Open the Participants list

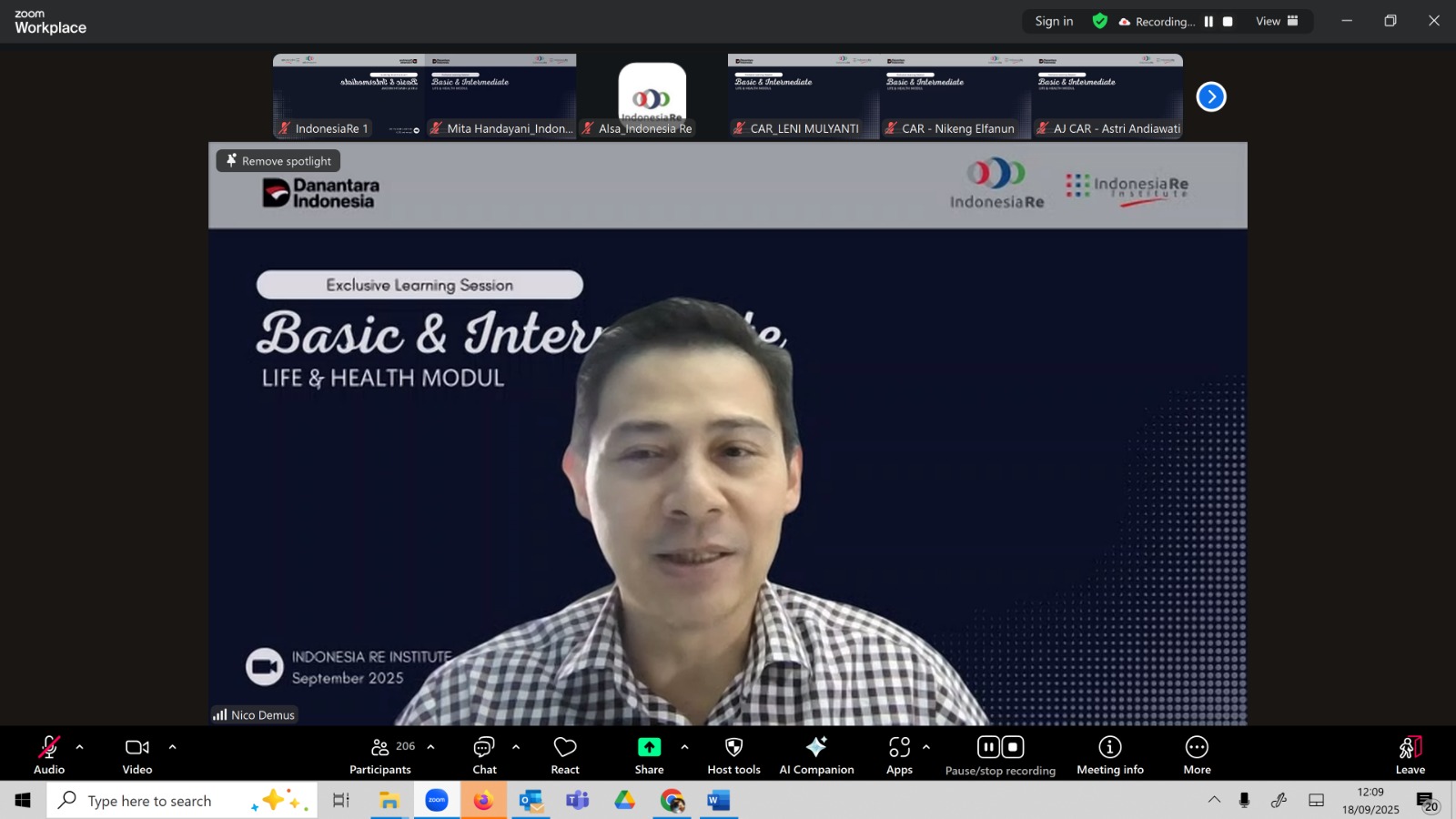[x=380, y=754]
